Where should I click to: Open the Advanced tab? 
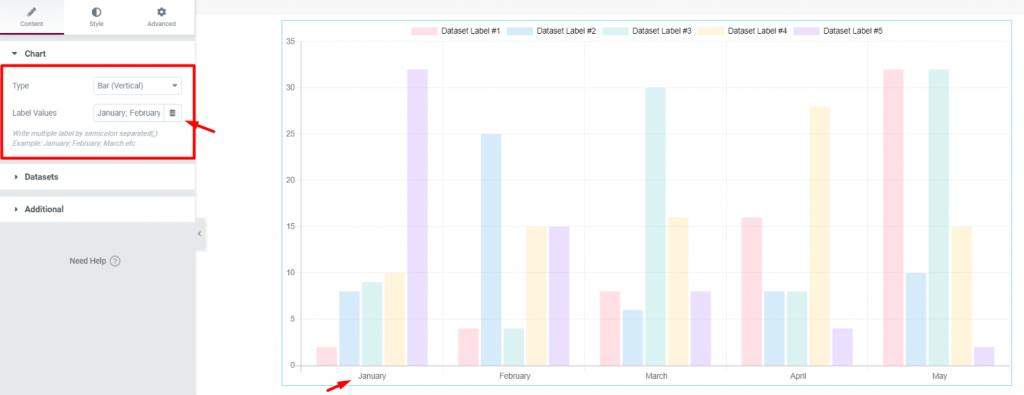161,17
